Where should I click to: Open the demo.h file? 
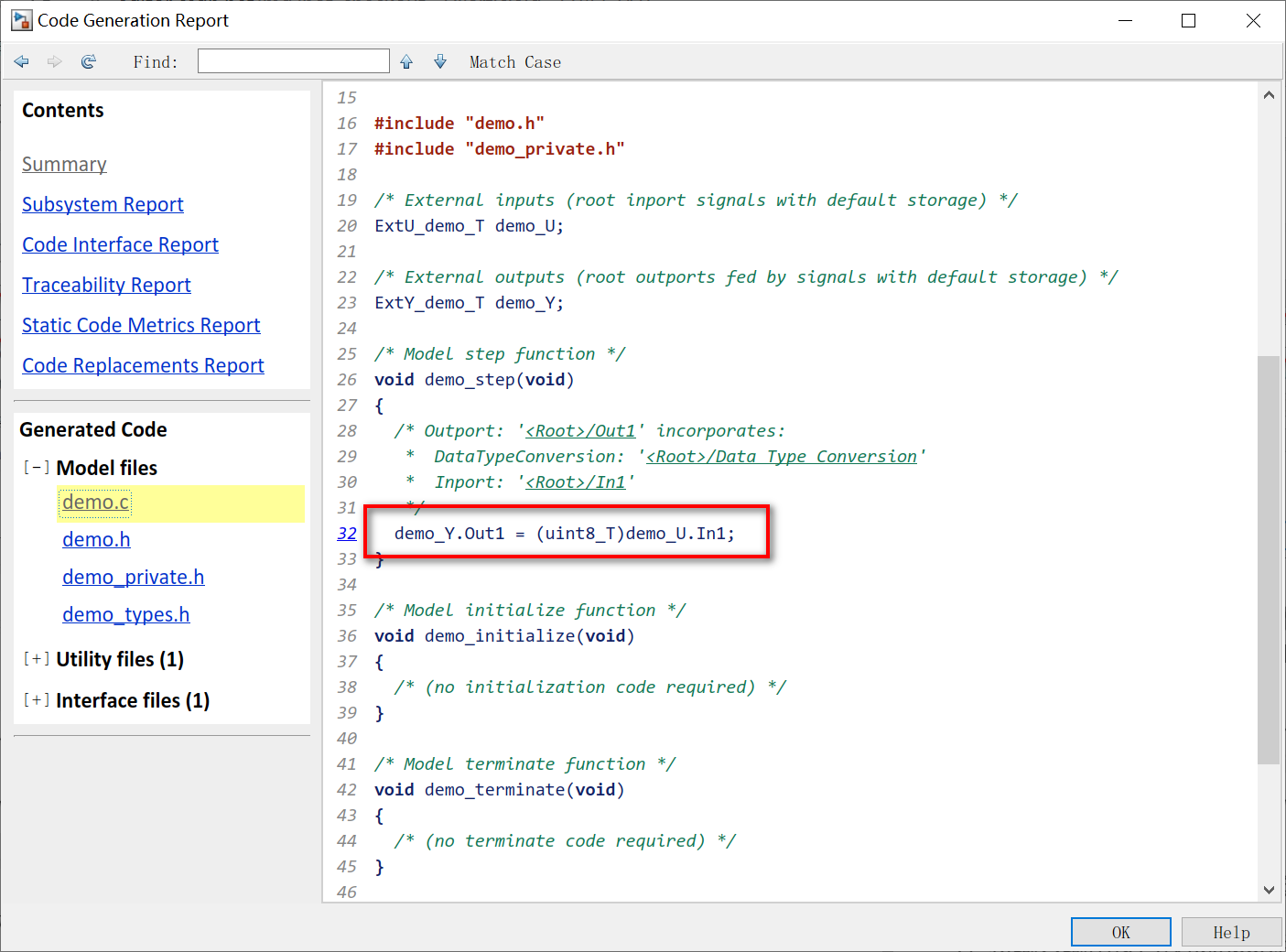pyautogui.click(x=96, y=540)
